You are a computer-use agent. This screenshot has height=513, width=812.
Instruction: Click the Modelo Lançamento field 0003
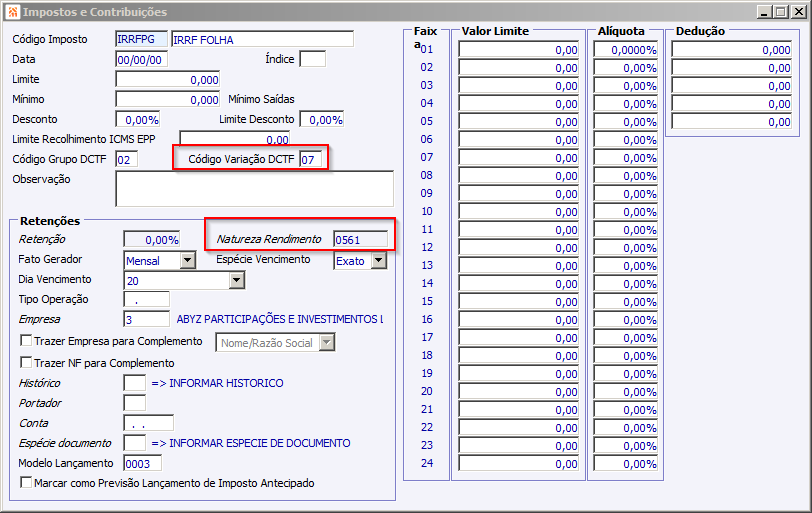[x=142, y=463]
